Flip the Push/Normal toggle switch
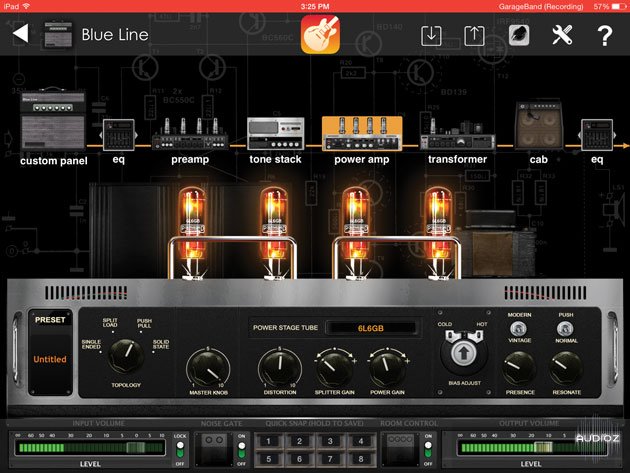 (x=565, y=329)
